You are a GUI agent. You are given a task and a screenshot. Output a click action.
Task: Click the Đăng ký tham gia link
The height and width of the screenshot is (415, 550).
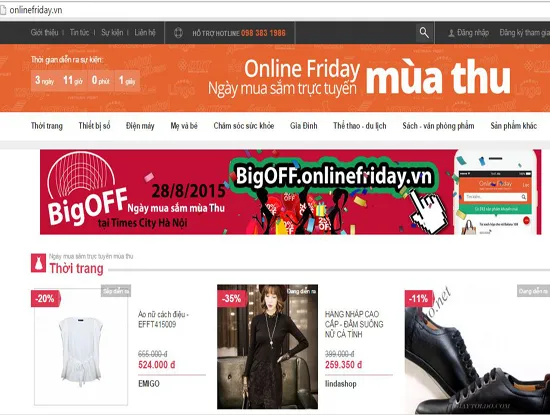524,33
